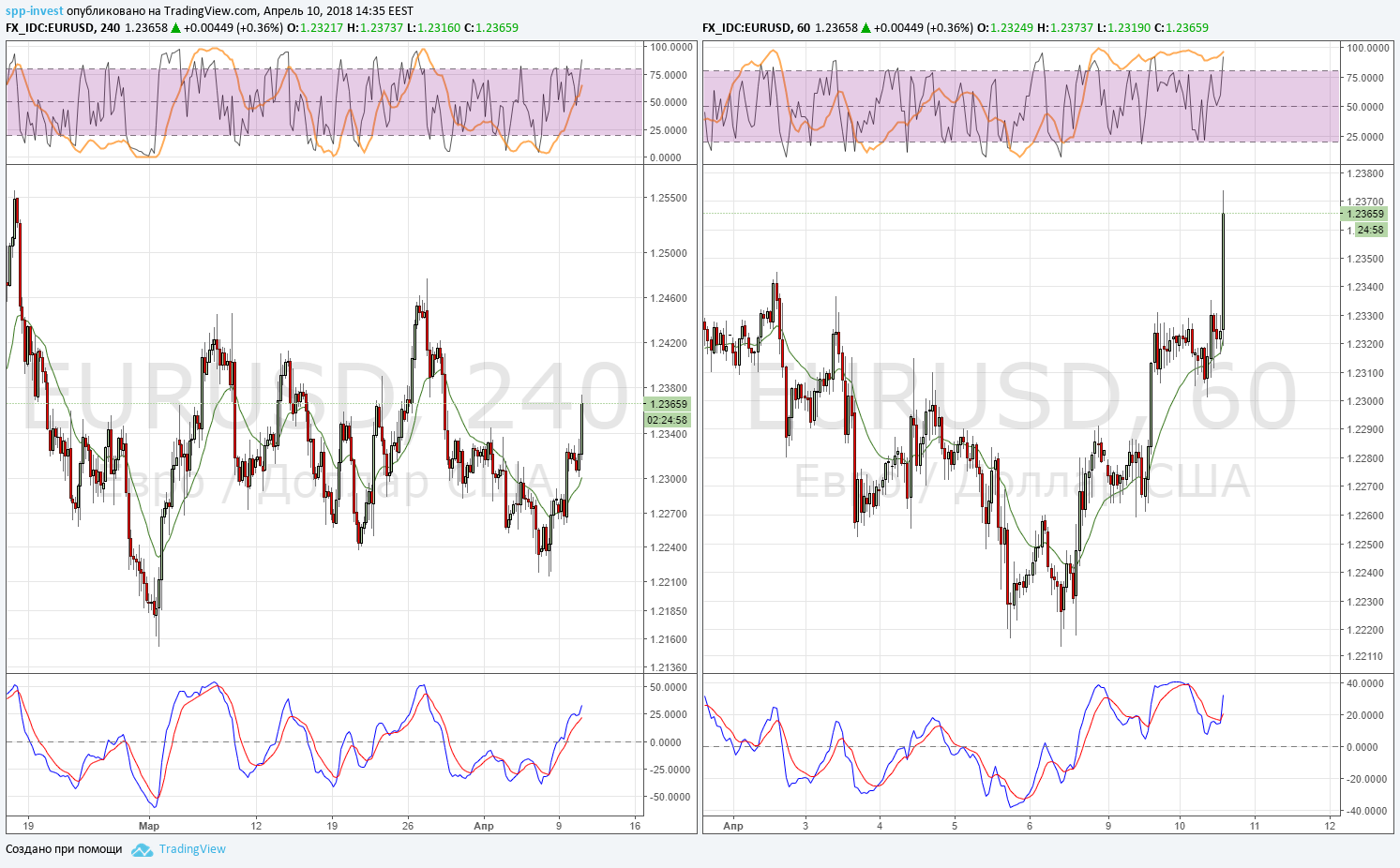Click the 1.23659 price label on the 240 chart
This screenshot has height=868, width=1400.
coord(668,404)
